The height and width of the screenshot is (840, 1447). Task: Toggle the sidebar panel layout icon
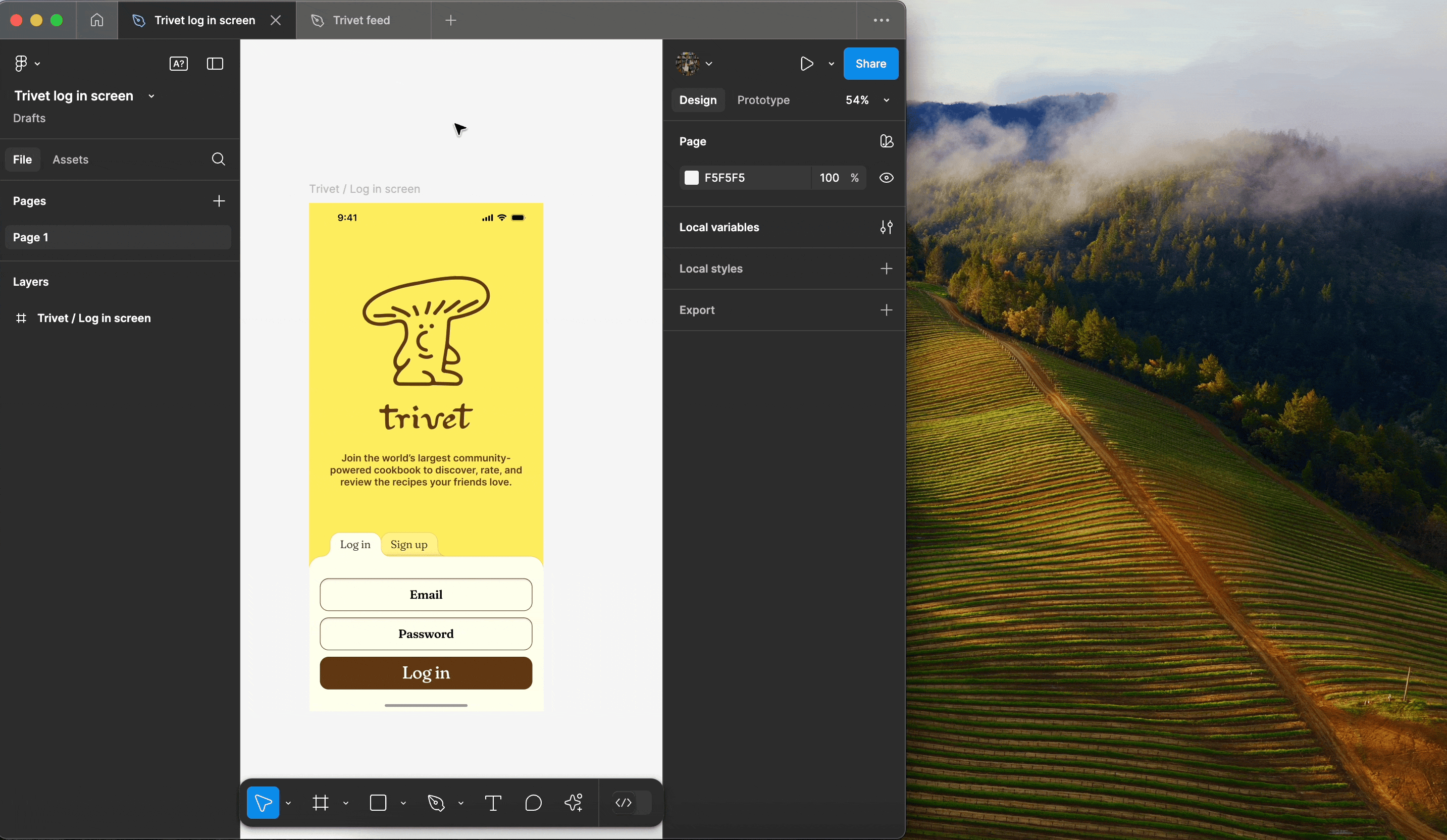pyautogui.click(x=215, y=64)
